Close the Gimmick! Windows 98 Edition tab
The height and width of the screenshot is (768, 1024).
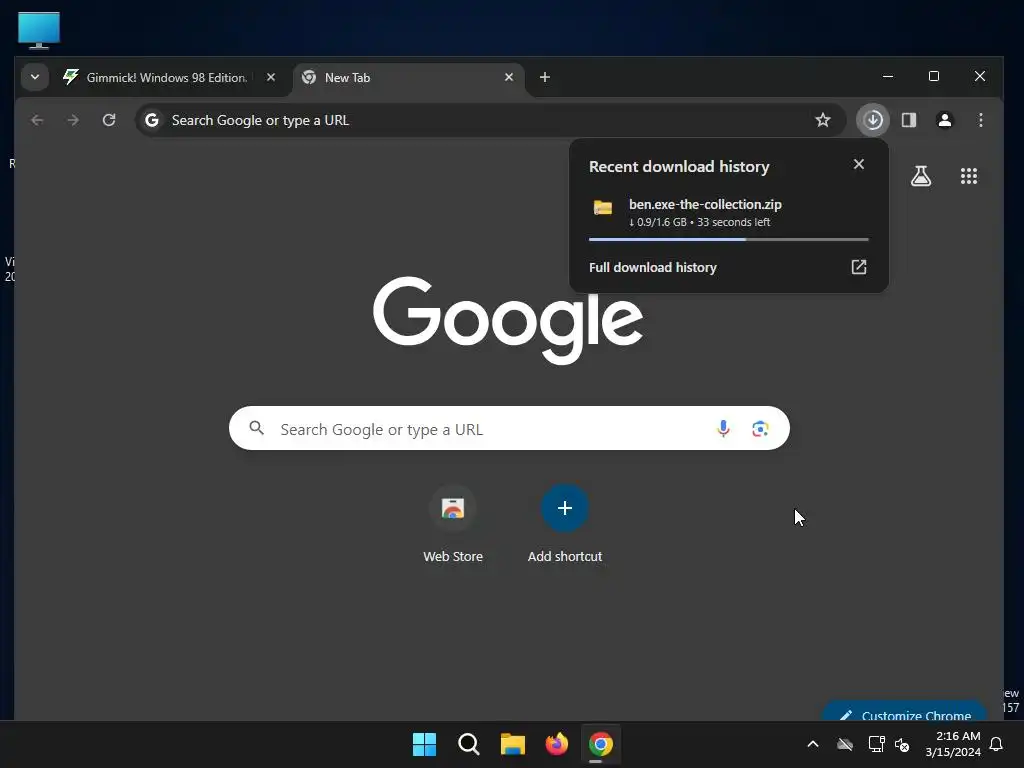(271, 78)
